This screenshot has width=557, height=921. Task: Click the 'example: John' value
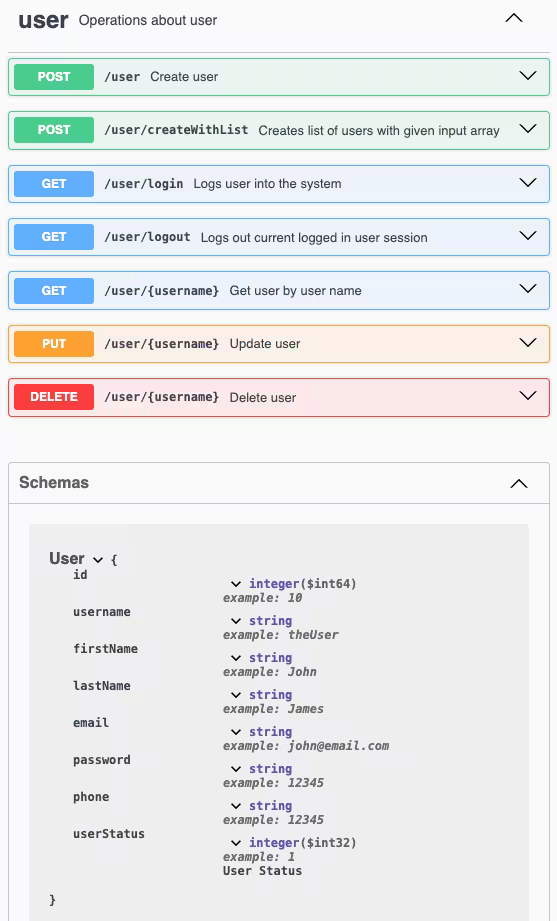pyautogui.click(x=270, y=672)
